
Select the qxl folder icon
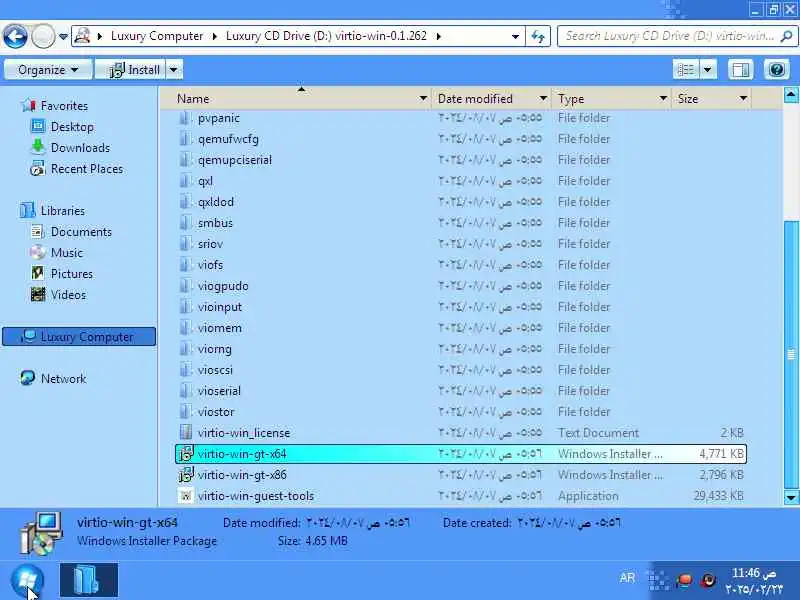(x=186, y=181)
